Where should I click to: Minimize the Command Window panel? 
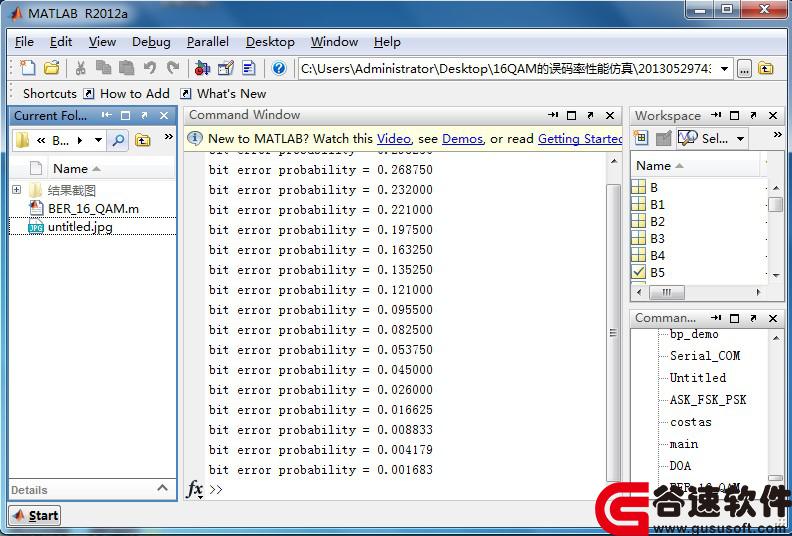[x=553, y=116]
